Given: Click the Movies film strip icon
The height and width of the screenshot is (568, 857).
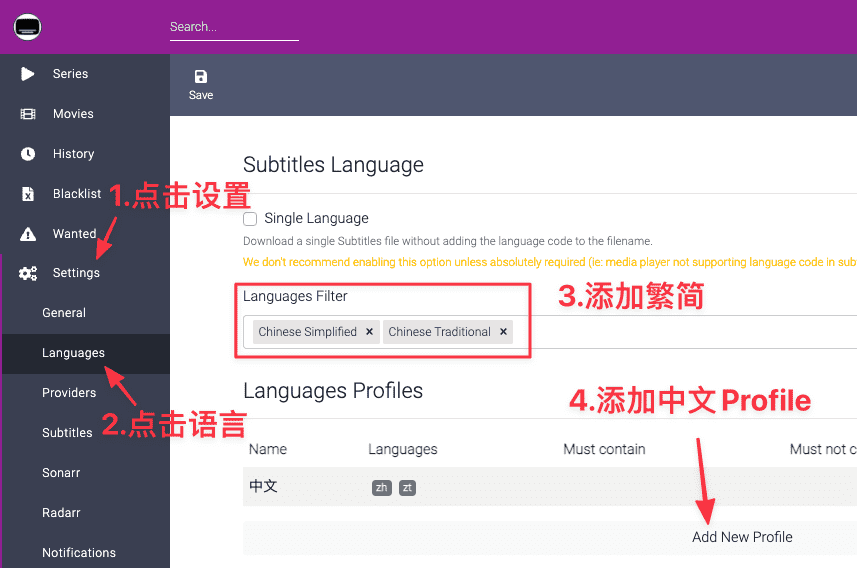Looking at the screenshot, I should pos(28,114).
